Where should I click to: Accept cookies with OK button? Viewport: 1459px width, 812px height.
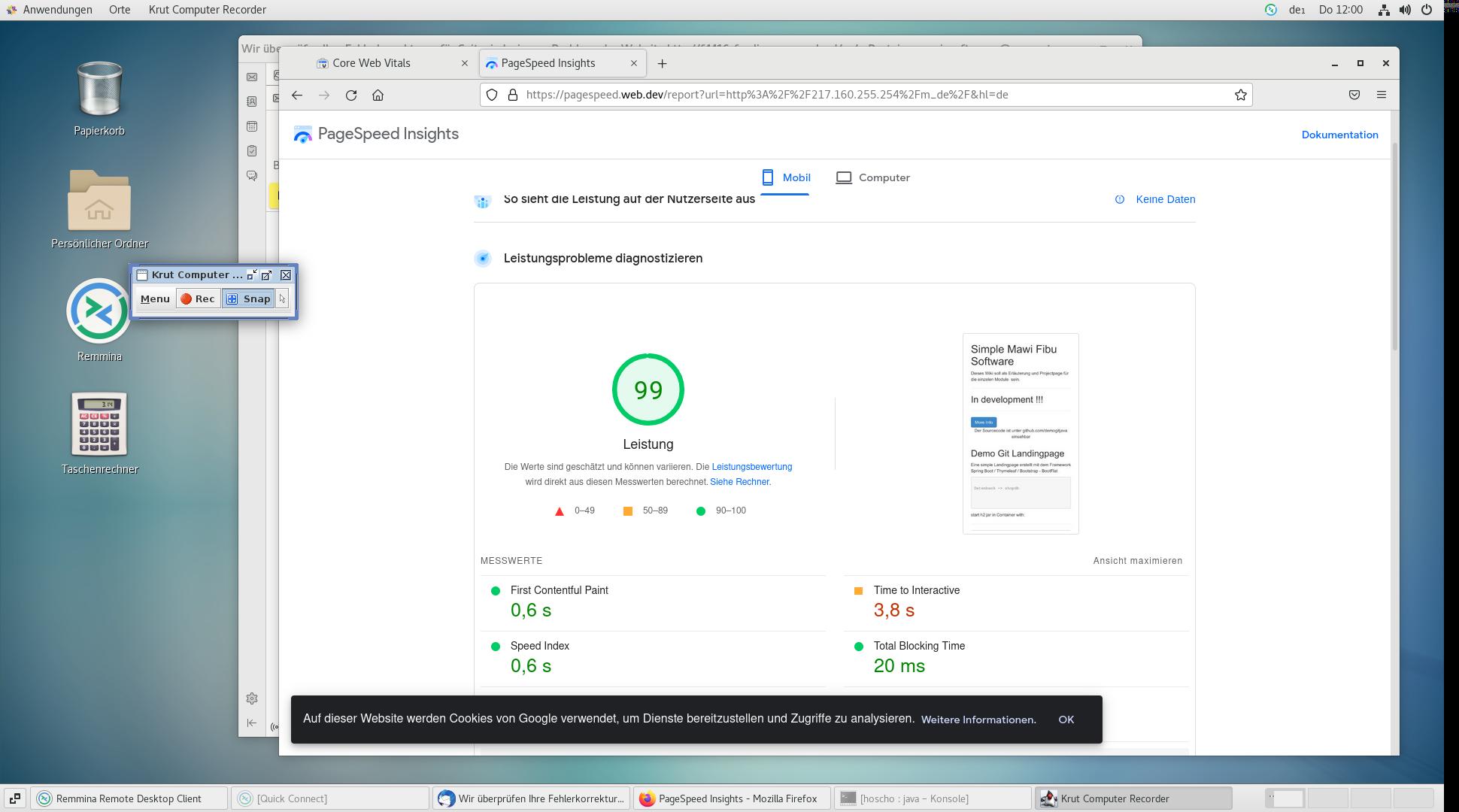[x=1066, y=720]
